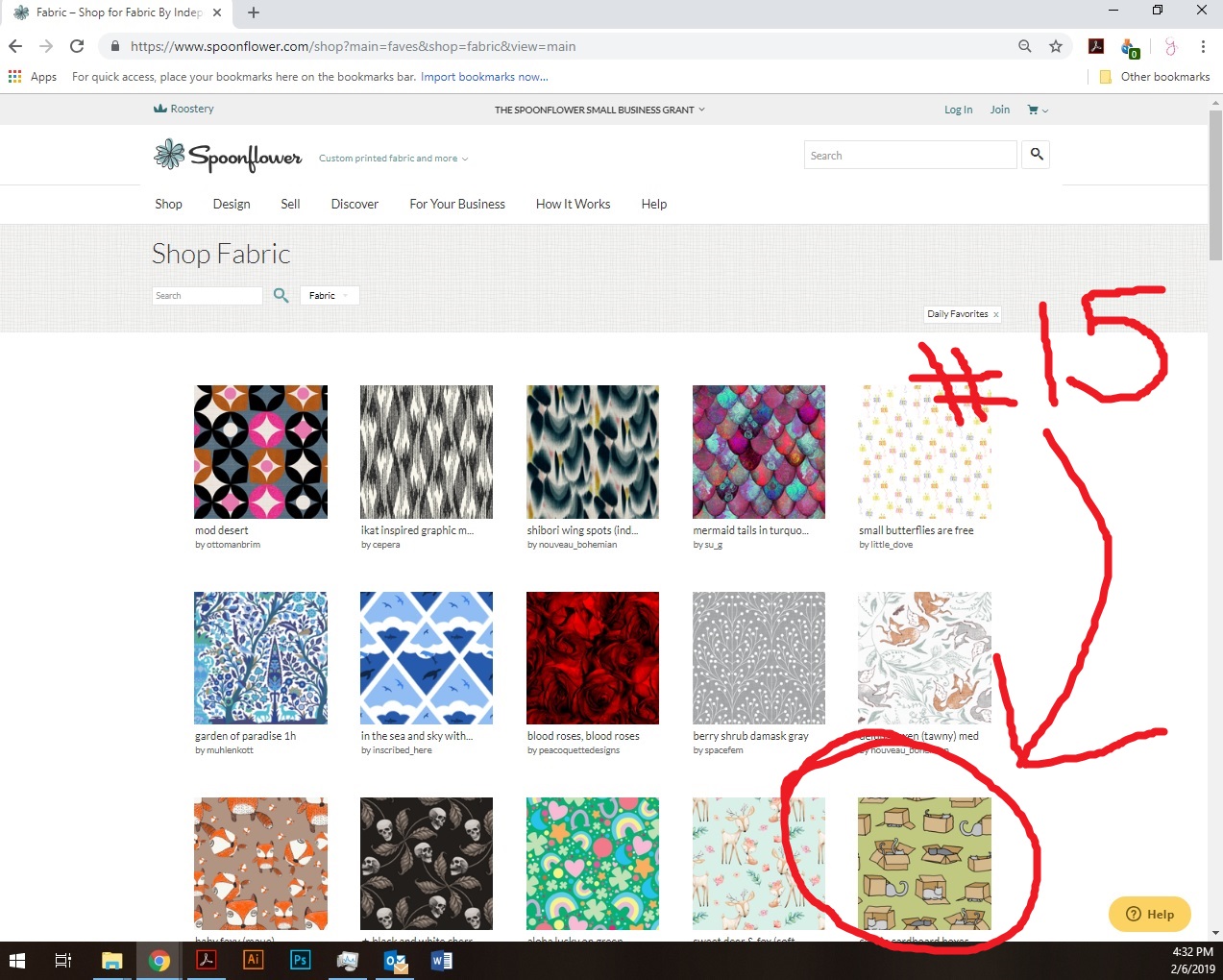Open the Adobe Acrobat extension icon
Screen dimensions: 1223x980
point(1096,46)
